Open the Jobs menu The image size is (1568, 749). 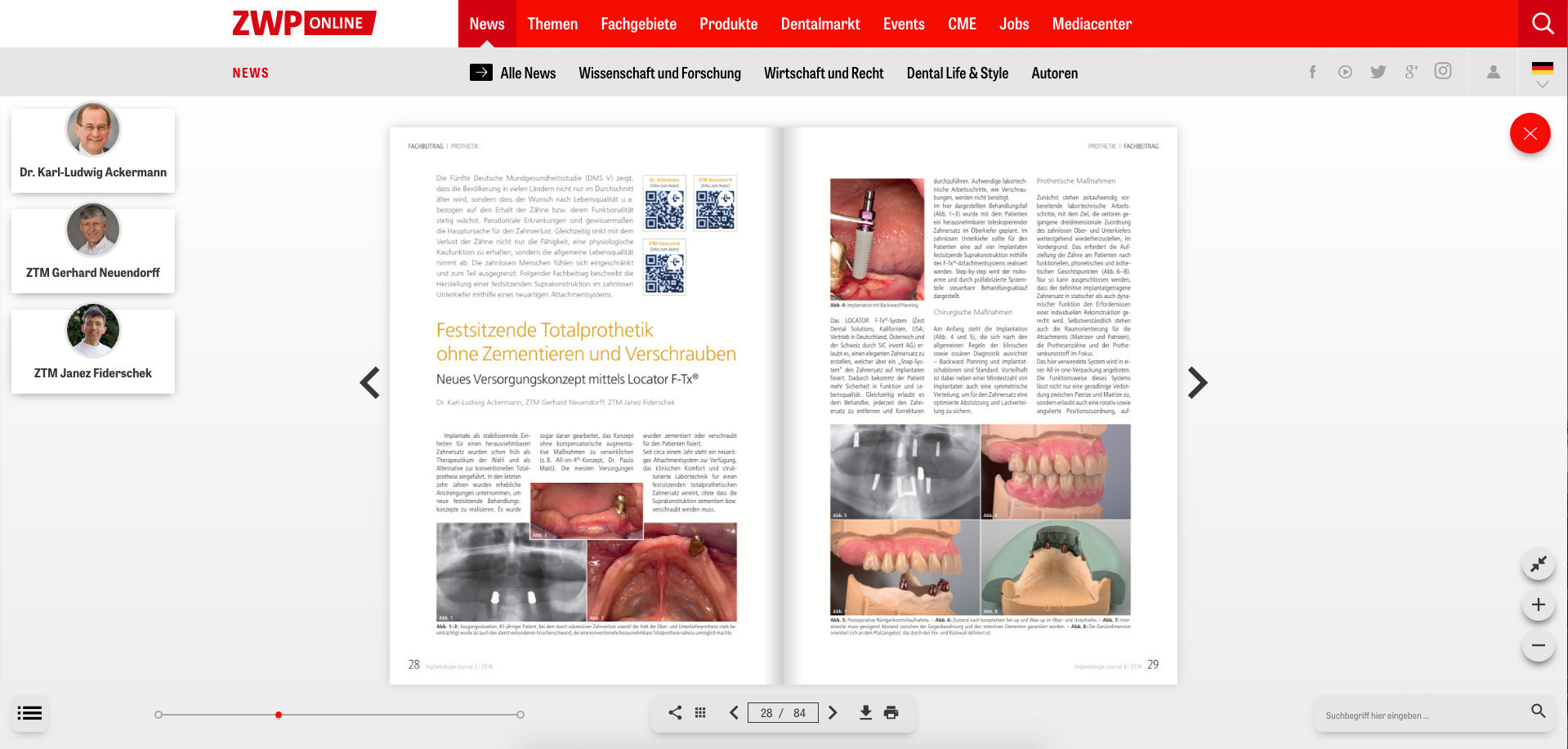click(x=1014, y=24)
